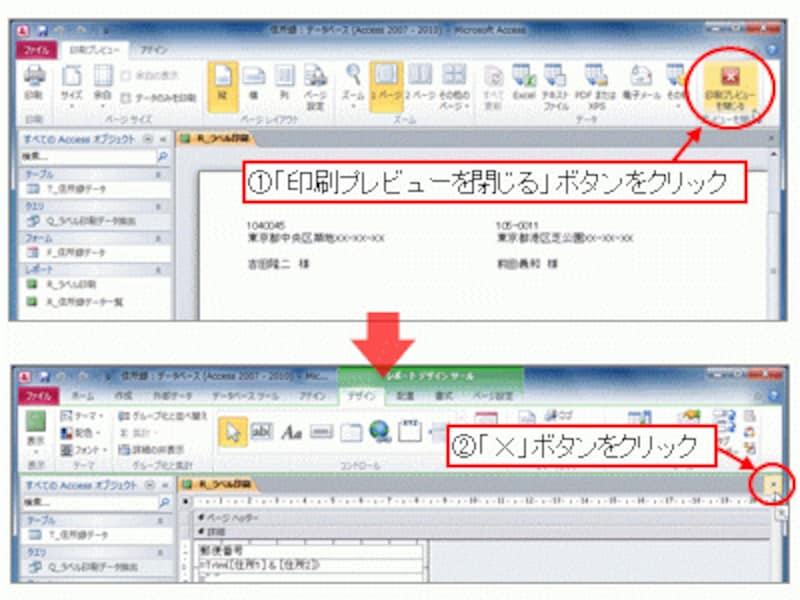This screenshot has width=800, height=600.
Task: Collapse the レポート group in upper pane
Action: pyautogui.click(x=158, y=269)
